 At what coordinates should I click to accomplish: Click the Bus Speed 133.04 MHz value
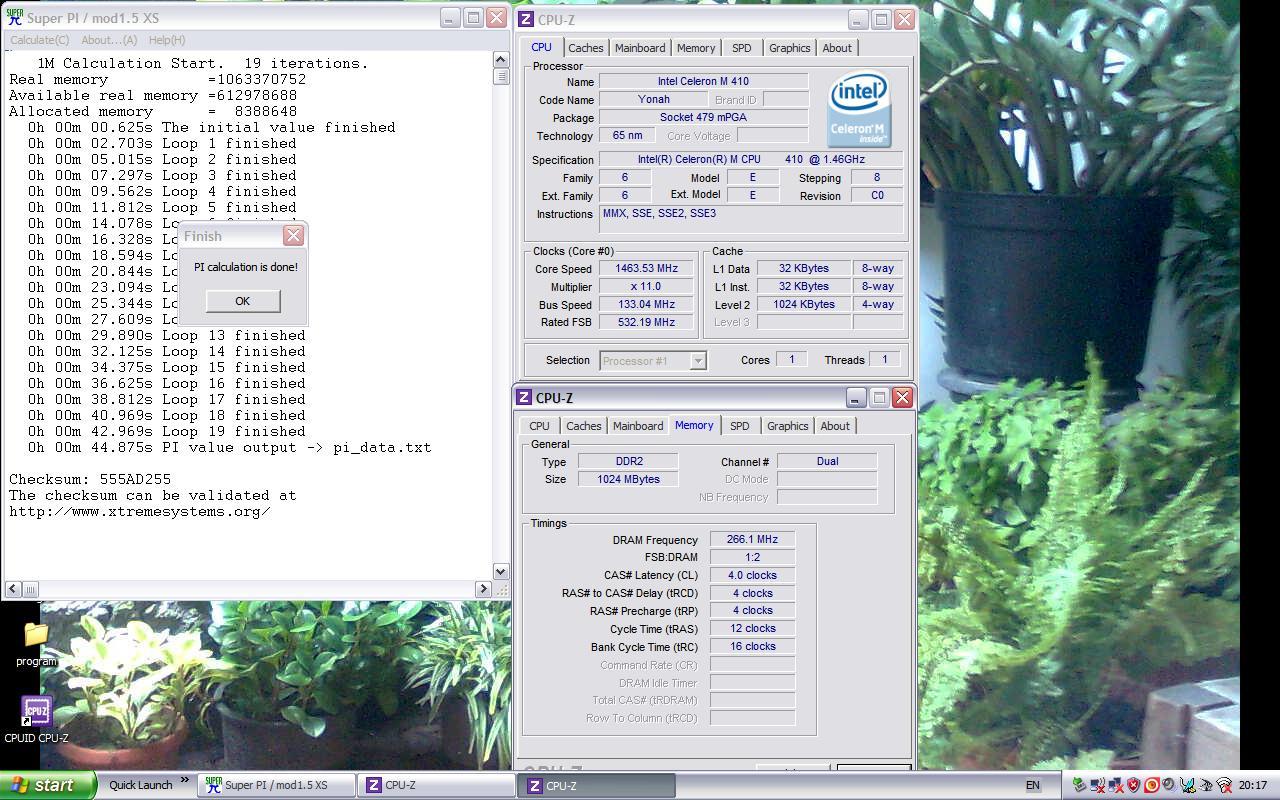[x=647, y=304]
